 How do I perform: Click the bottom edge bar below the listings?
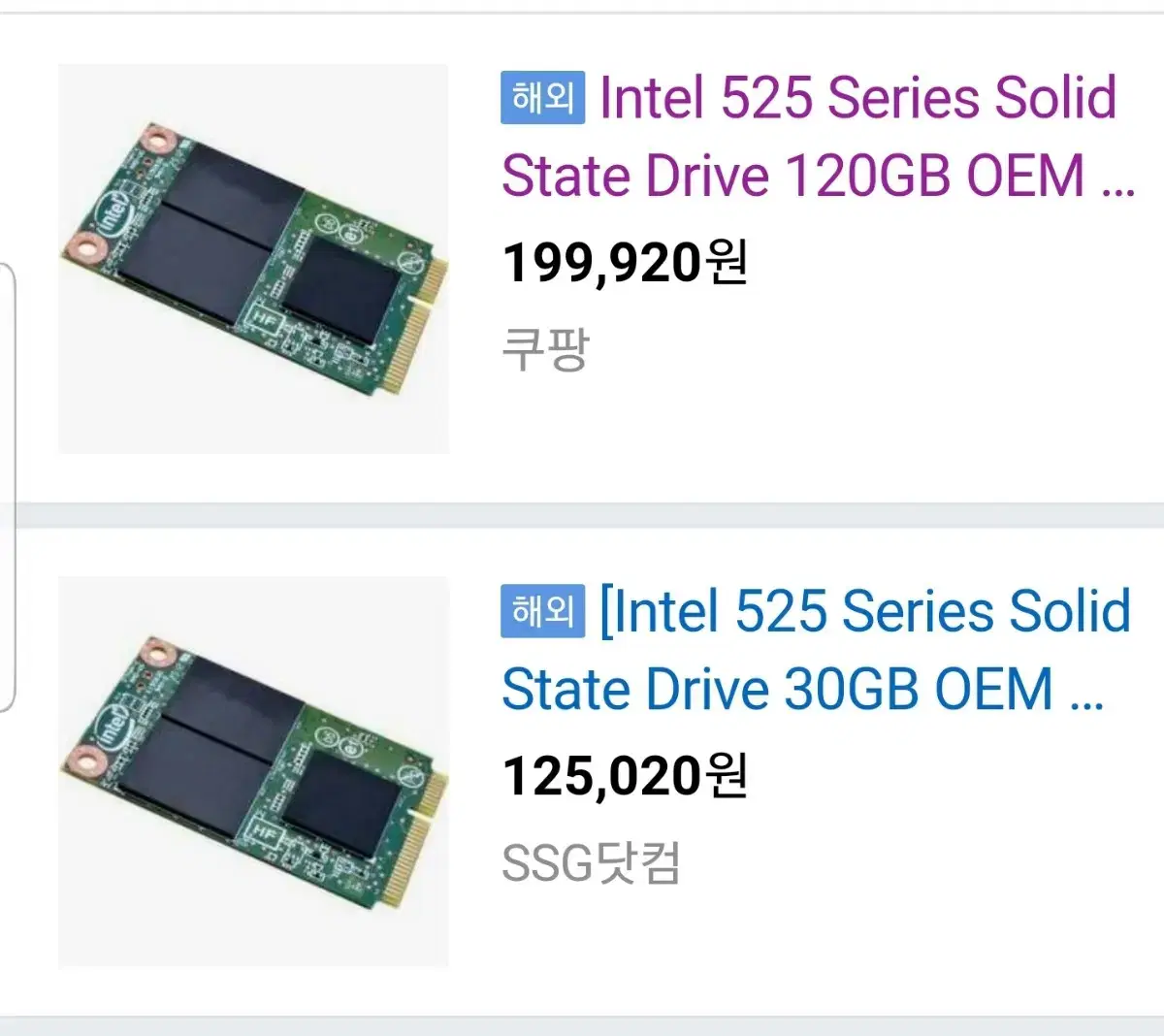coord(582,1028)
